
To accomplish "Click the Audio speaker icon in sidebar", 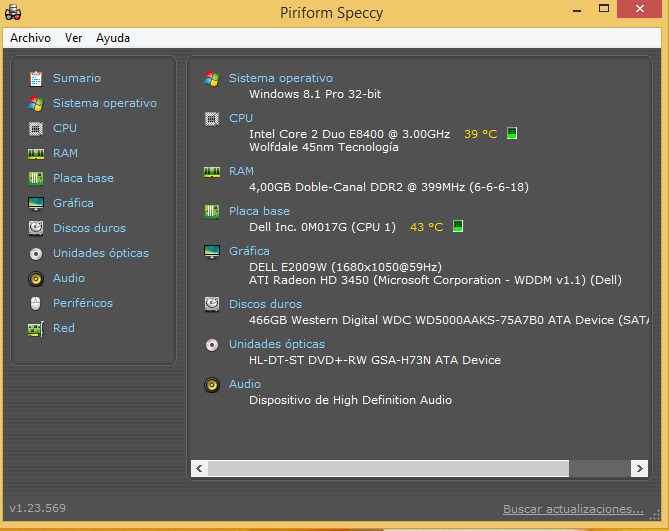I will point(36,279).
